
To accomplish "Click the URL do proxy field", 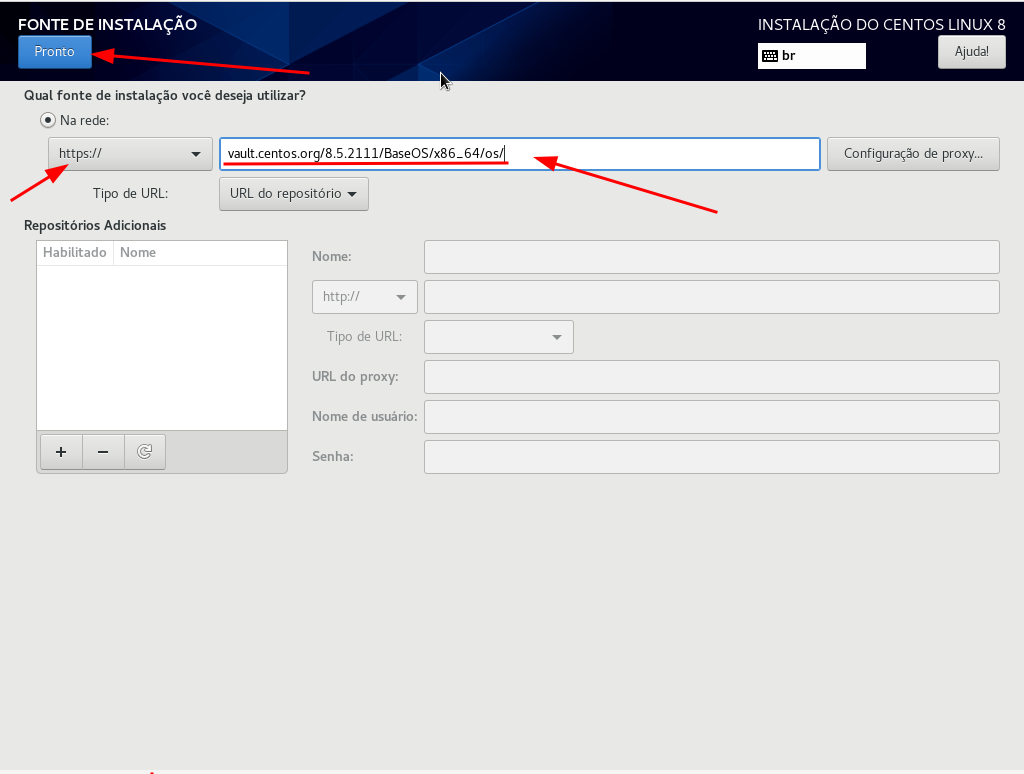I will 712,377.
